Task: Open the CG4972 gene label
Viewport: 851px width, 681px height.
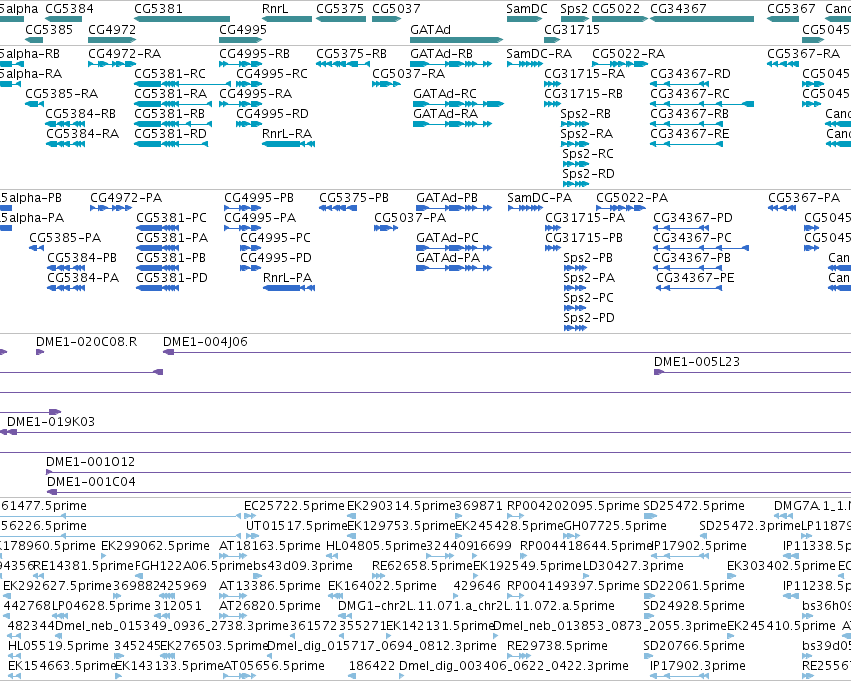Action: [112, 29]
